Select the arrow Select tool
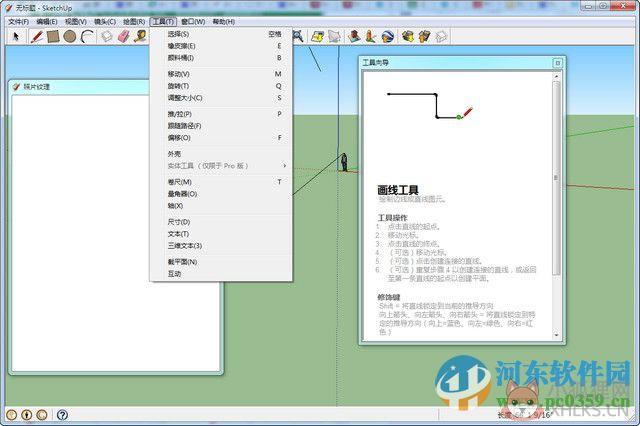The width and height of the screenshot is (640, 426). [16, 36]
